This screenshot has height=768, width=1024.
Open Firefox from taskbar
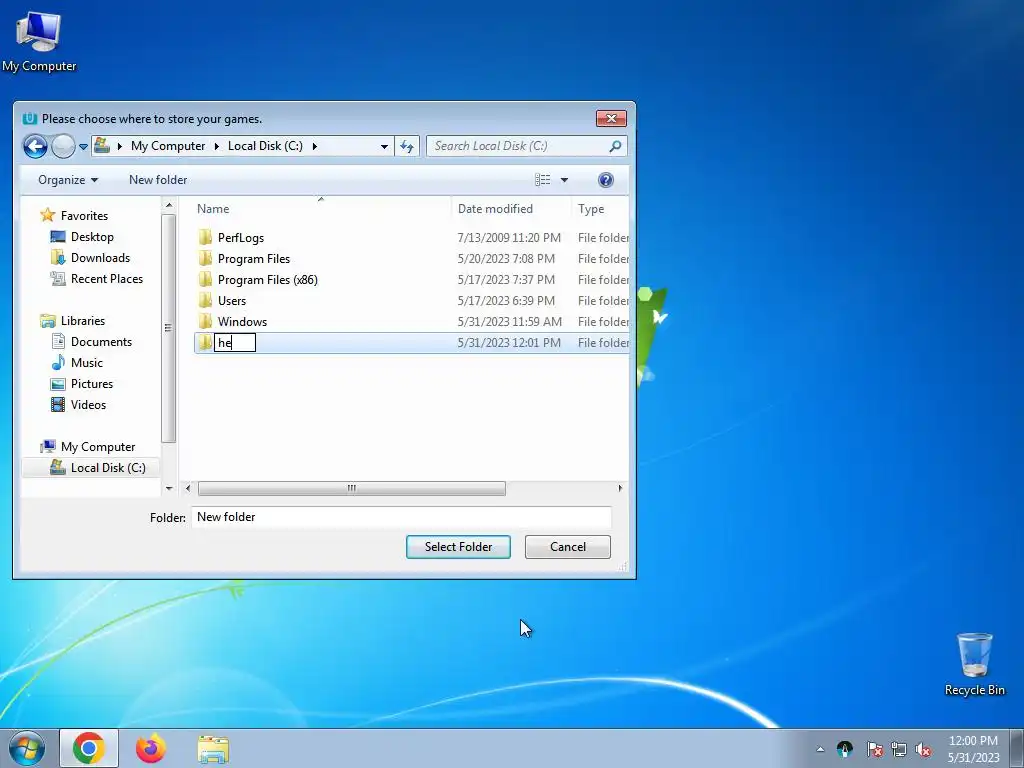click(150, 748)
